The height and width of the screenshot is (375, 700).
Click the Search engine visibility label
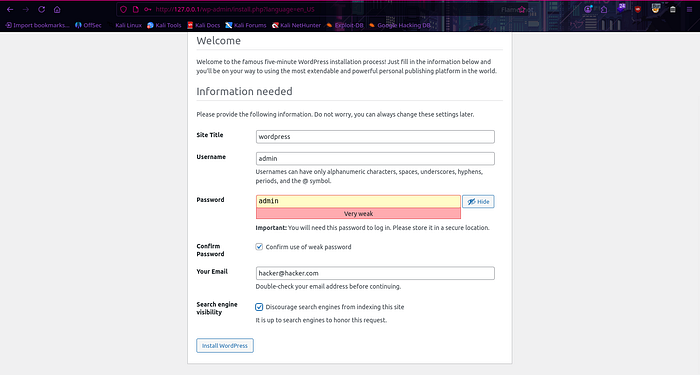coord(217,308)
